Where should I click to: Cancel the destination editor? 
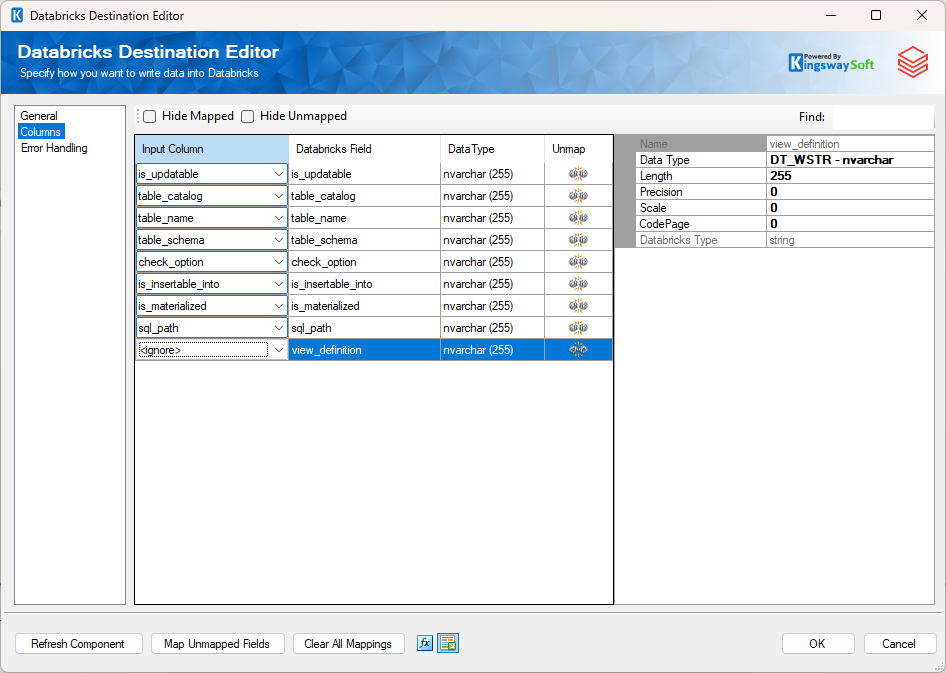899,644
